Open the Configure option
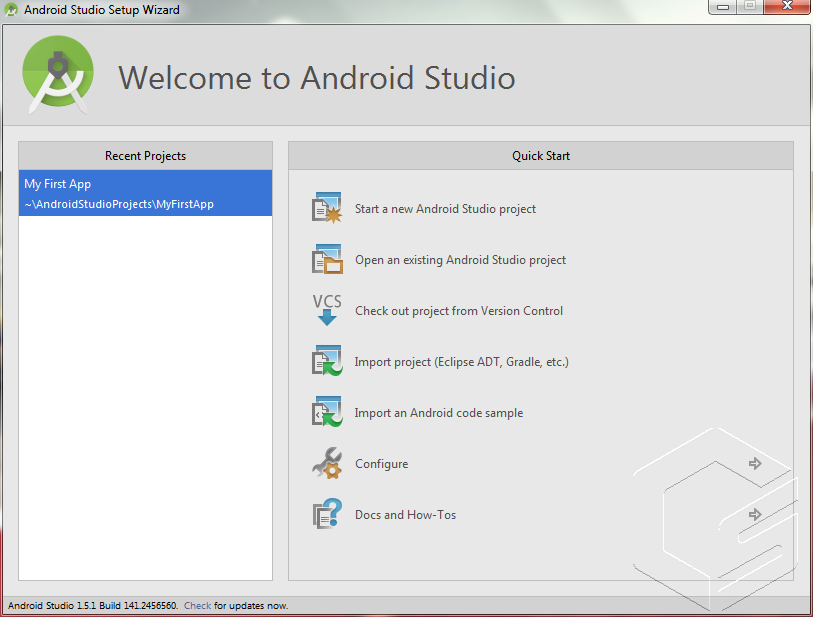813x617 pixels. point(382,464)
